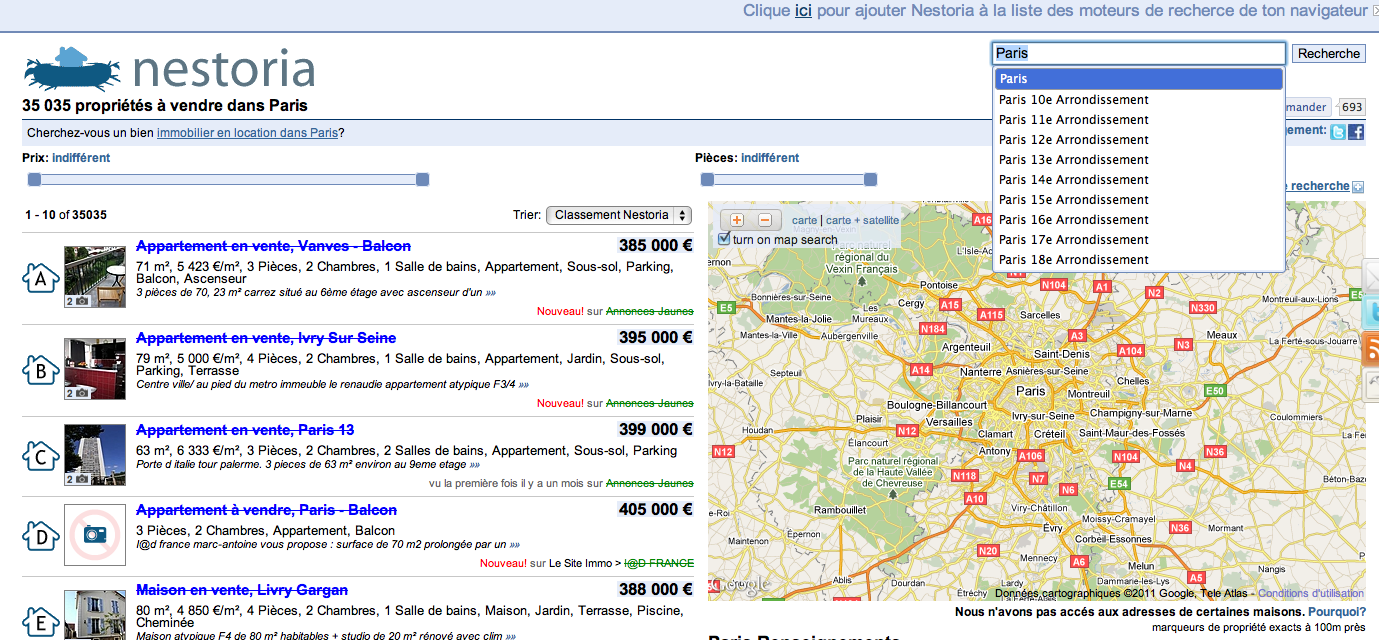Open 'Appartement à vendre, Paris - Balcon' listing
The height and width of the screenshot is (640, 1379).
266,510
